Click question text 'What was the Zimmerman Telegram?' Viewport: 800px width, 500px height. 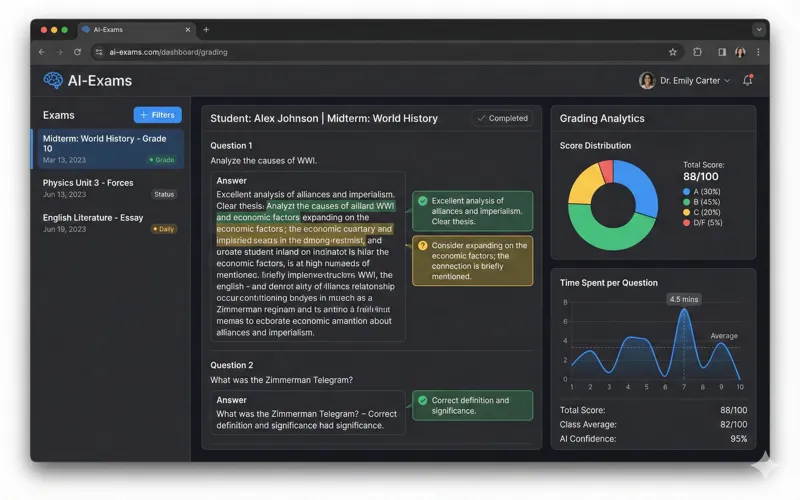click(x=282, y=380)
